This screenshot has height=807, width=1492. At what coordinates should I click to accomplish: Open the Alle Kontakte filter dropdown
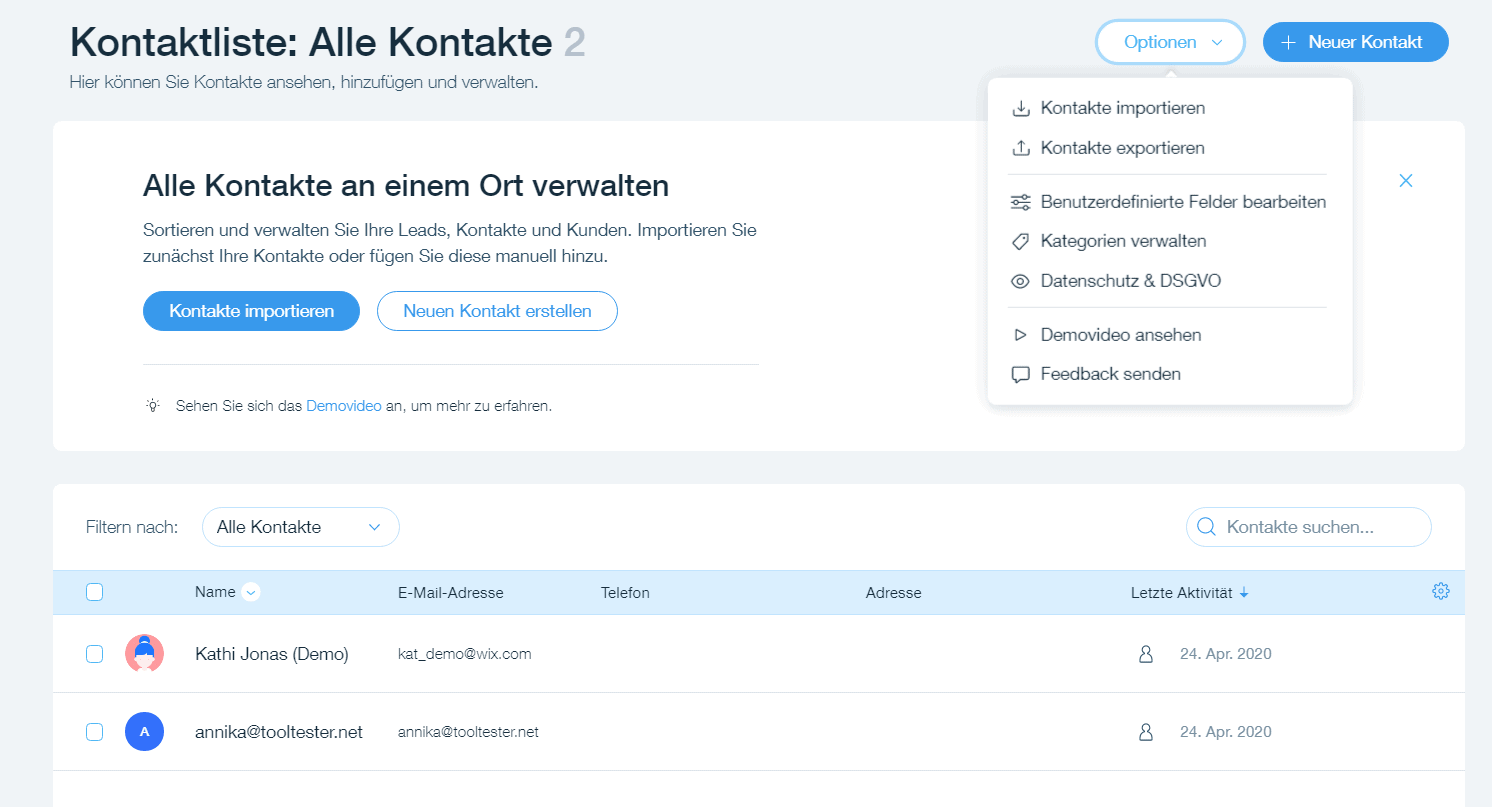tap(301, 527)
